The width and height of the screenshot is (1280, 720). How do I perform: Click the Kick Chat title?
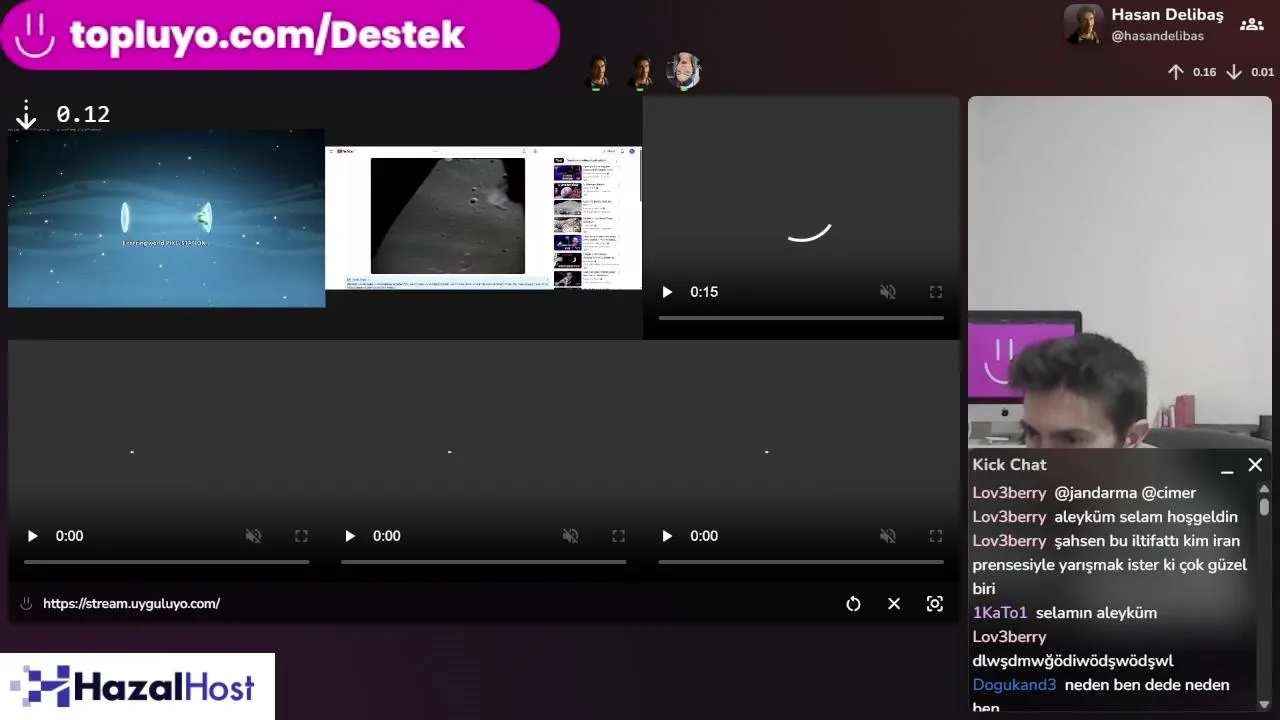tap(1009, 465)
